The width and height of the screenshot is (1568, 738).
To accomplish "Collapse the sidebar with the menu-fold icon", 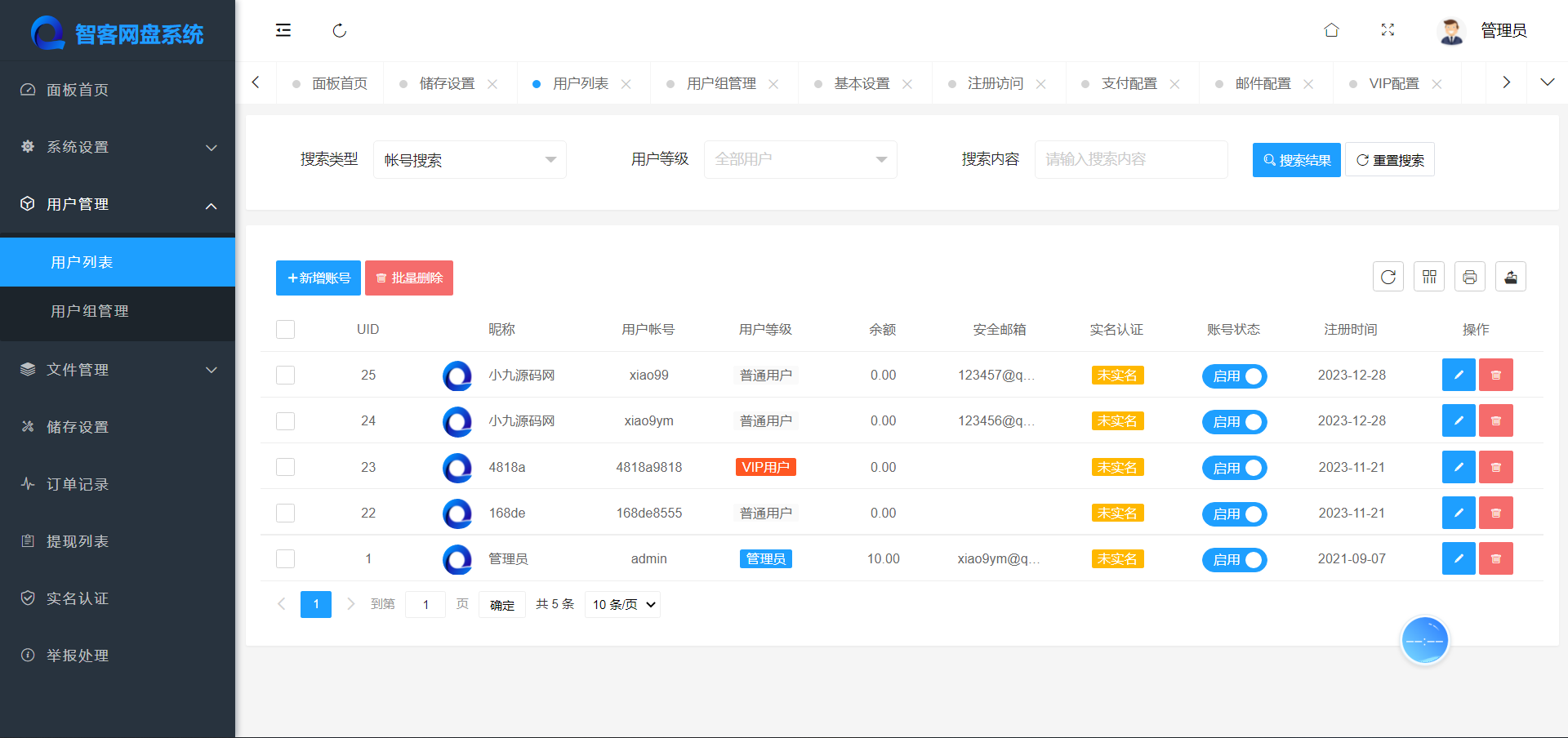I will coord(283,30).
